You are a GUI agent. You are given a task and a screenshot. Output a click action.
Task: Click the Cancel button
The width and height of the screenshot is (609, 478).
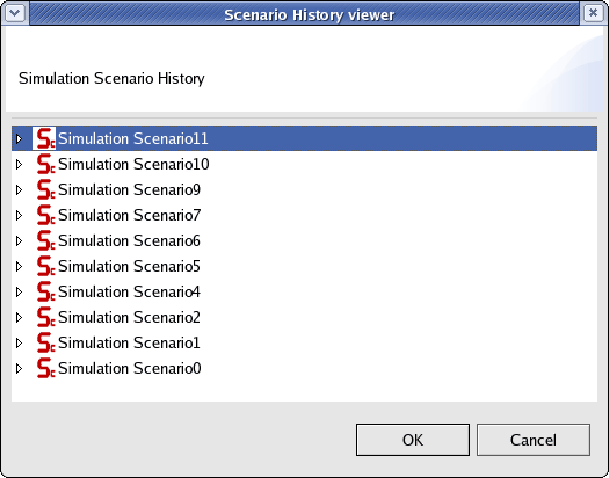pyautogui.click(x=533, y=440)
